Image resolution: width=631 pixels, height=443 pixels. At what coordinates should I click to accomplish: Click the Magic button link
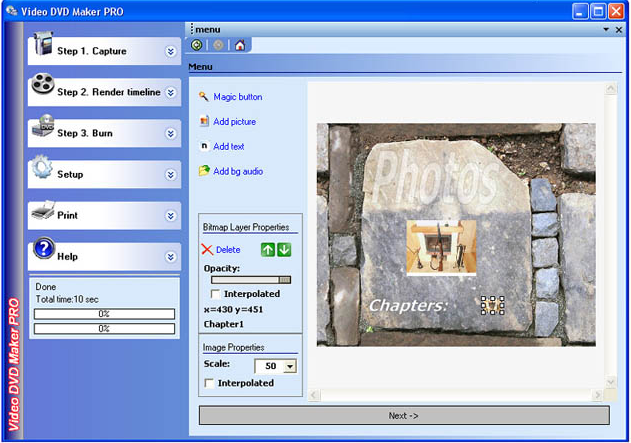tap(238, 97)
